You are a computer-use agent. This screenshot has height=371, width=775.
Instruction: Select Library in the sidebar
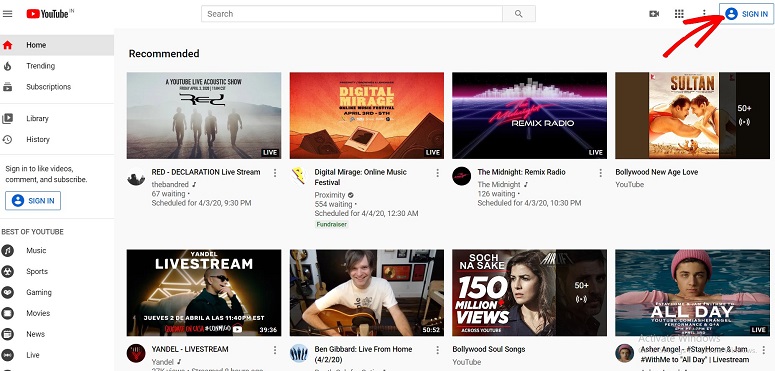point(57,119)
